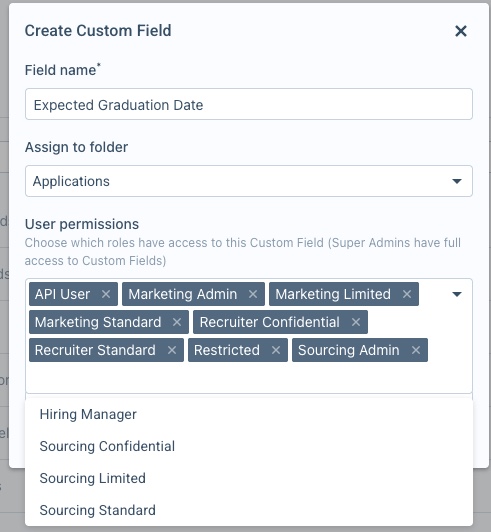Remove the Marketing Standard tag
The width and height of the screenshot is (491, 532).
click(x=177, y=322)
